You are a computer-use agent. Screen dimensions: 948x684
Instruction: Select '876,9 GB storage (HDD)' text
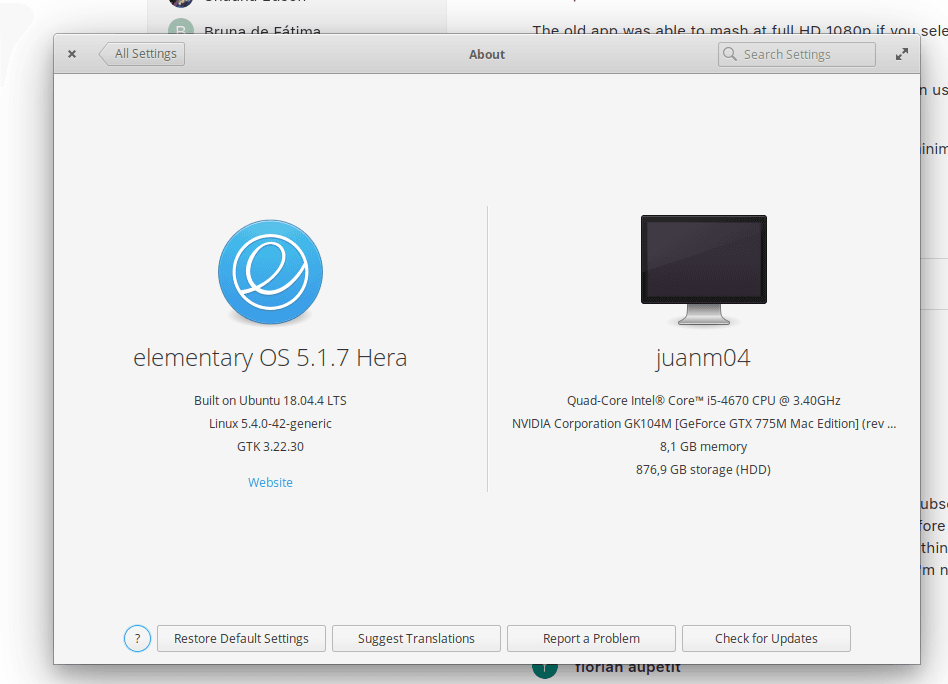coord(703,469)
